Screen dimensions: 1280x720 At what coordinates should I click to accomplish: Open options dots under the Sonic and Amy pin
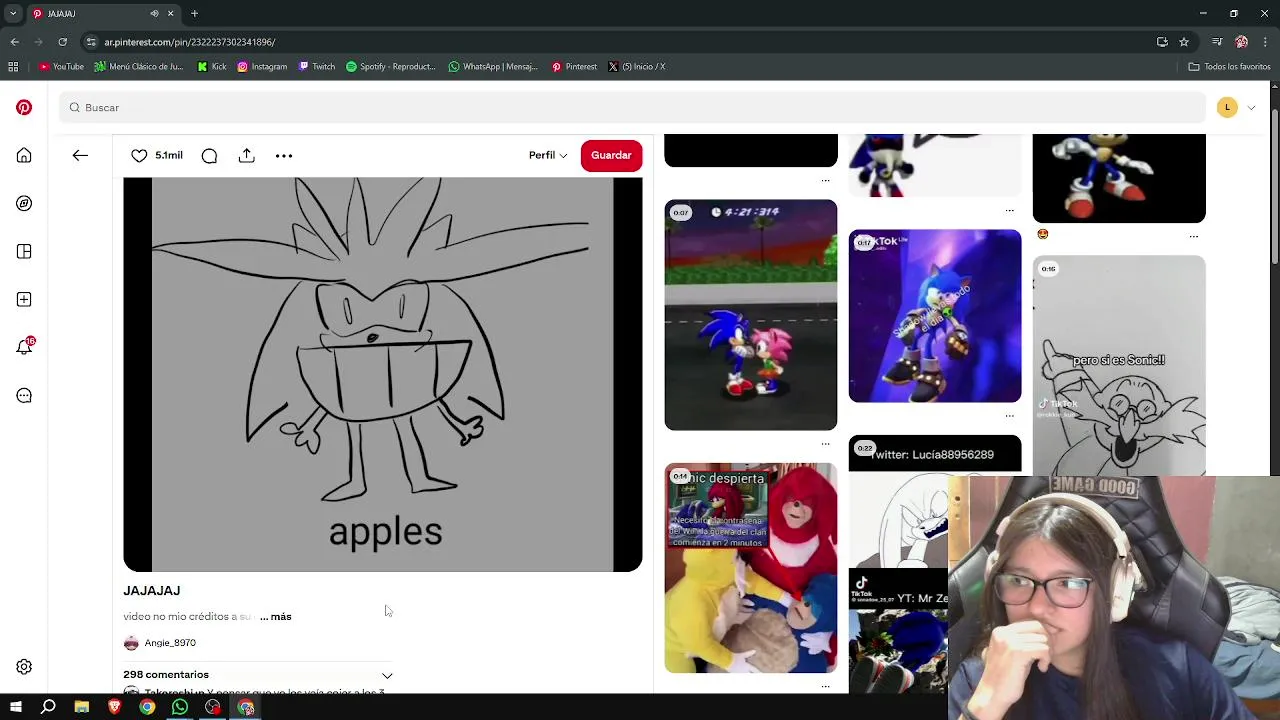(826, 443)
